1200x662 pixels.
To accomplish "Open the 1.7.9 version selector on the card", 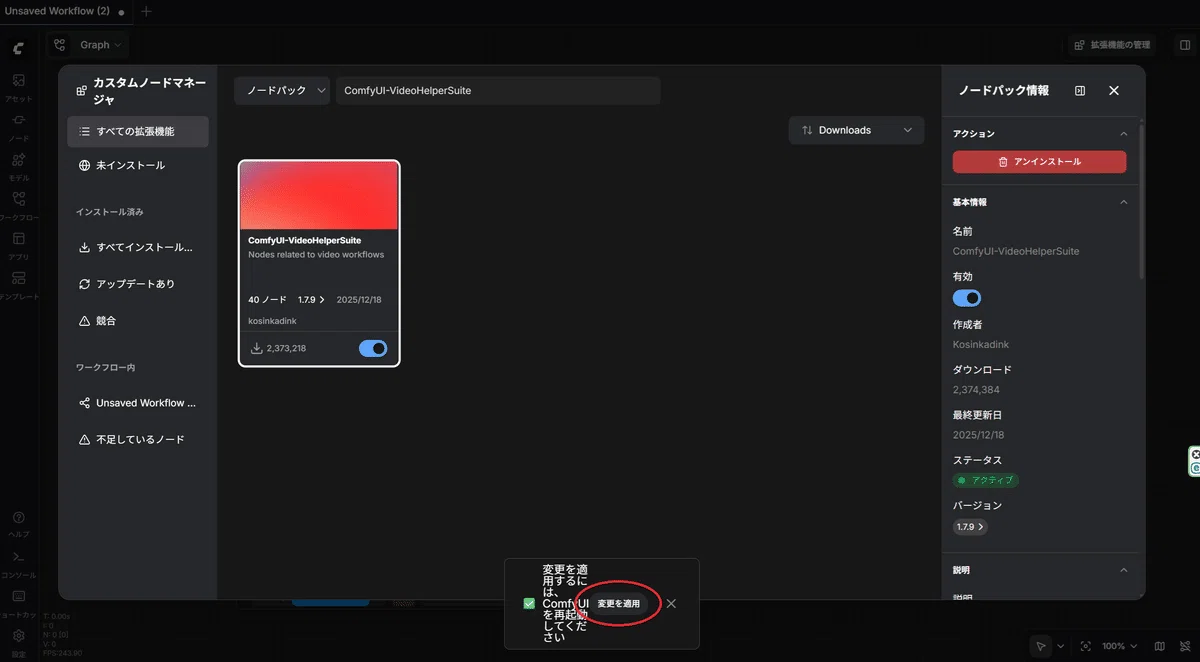I will (x=311, y=300).
